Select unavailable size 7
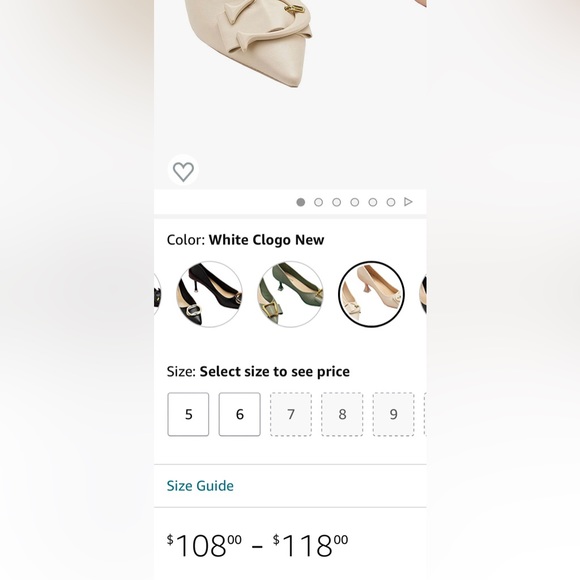 [291, 414]
